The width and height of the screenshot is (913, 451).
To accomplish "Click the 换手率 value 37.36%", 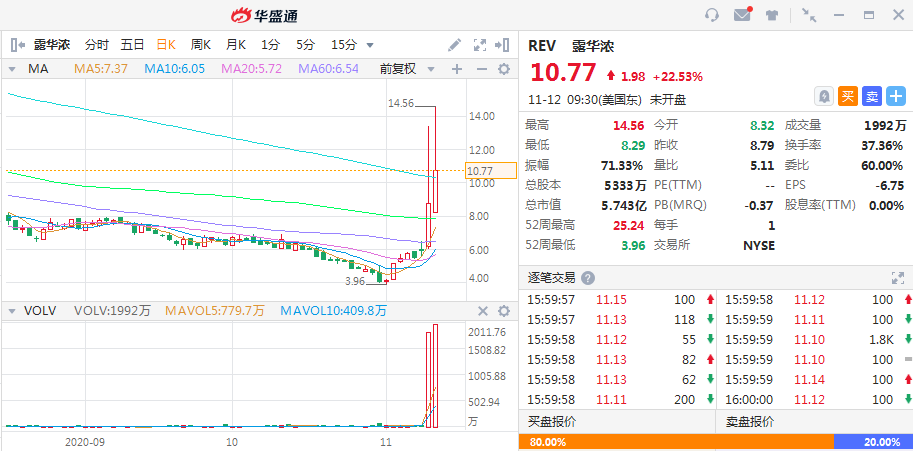I will click(x=882, y=145).
